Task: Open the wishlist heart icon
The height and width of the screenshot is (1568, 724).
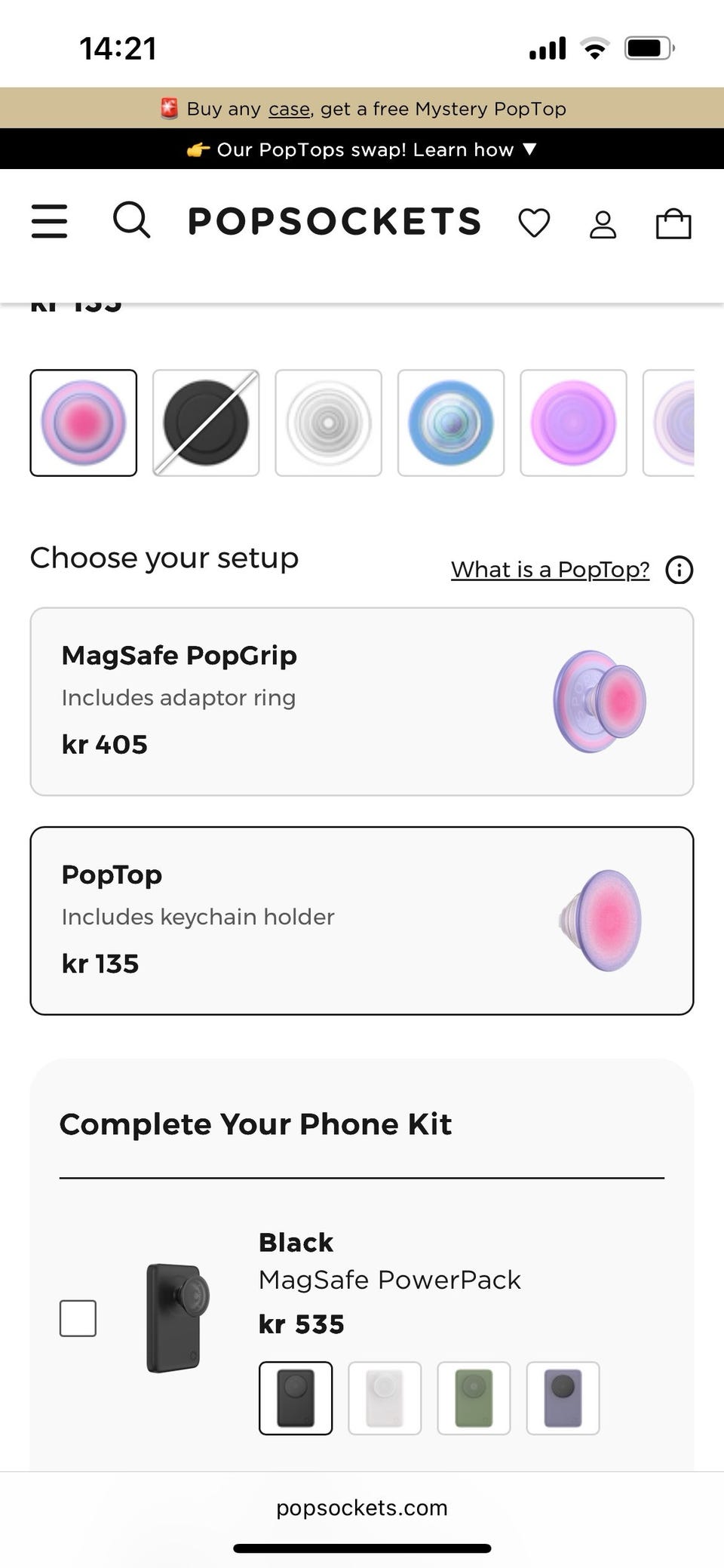Action: (534, 223)
